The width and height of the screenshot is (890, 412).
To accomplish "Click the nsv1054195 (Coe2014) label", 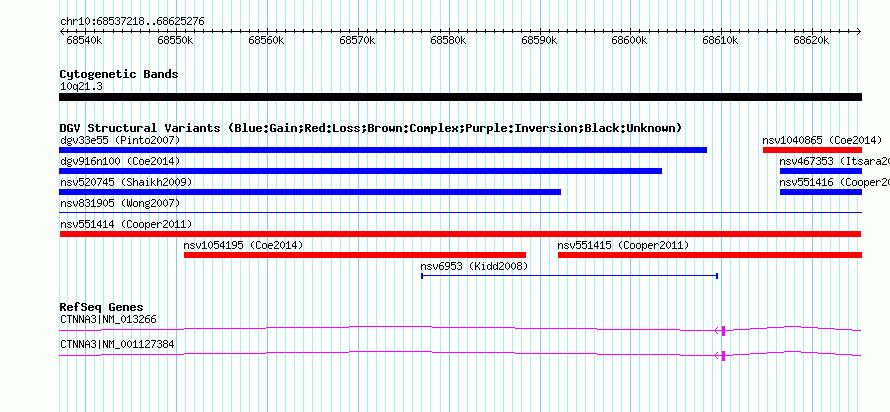I will (244, 245).
